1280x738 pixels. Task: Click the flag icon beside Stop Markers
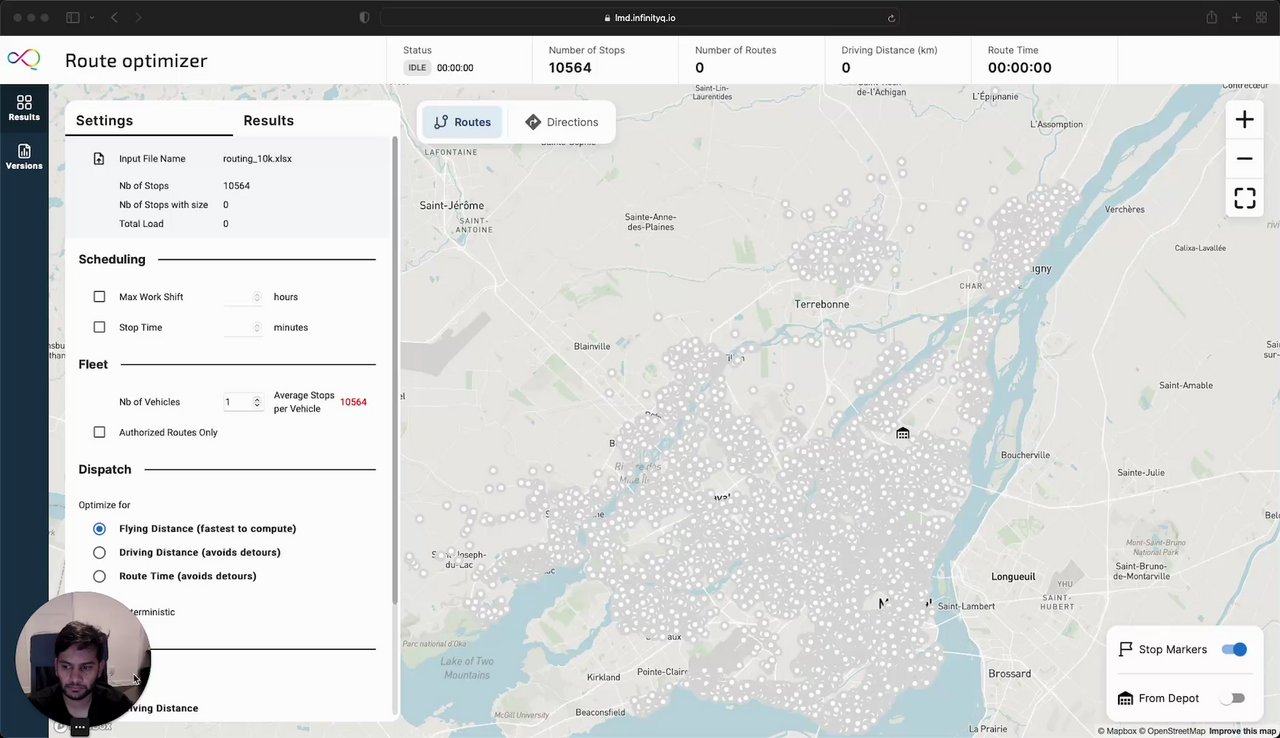[1125, 649]
